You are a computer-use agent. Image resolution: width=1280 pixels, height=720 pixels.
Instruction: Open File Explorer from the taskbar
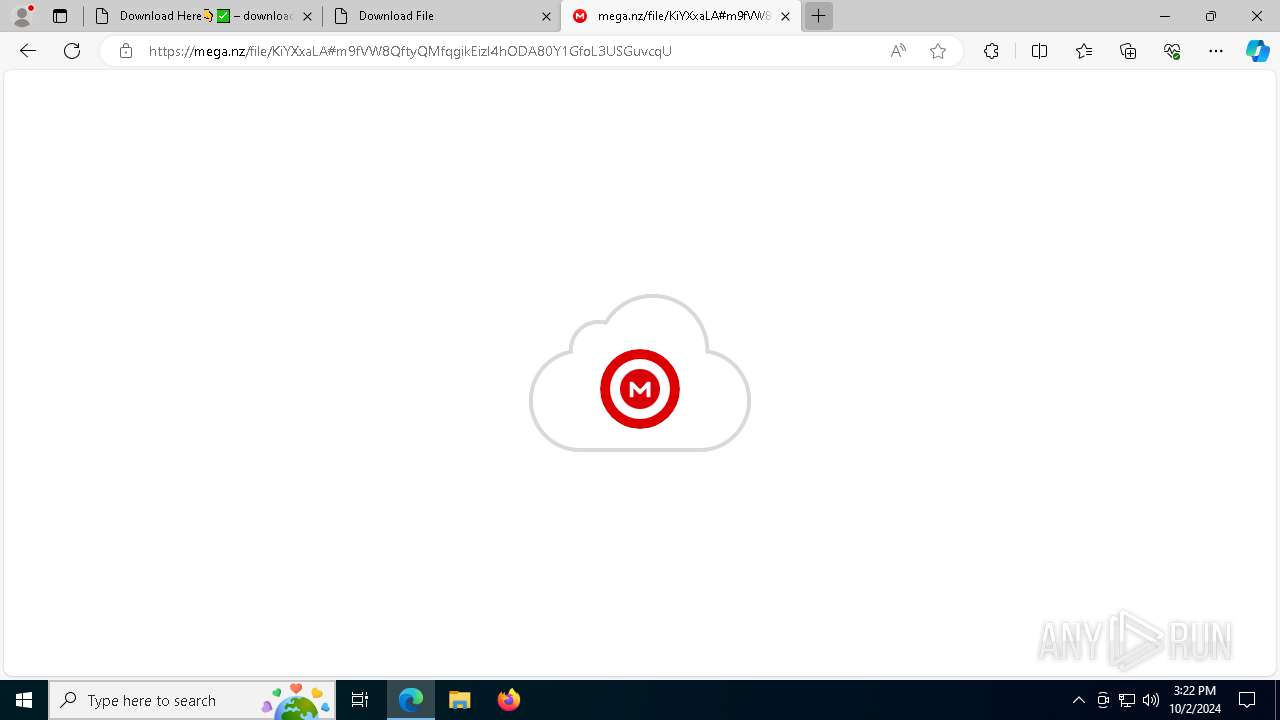[x=459, y=700]
